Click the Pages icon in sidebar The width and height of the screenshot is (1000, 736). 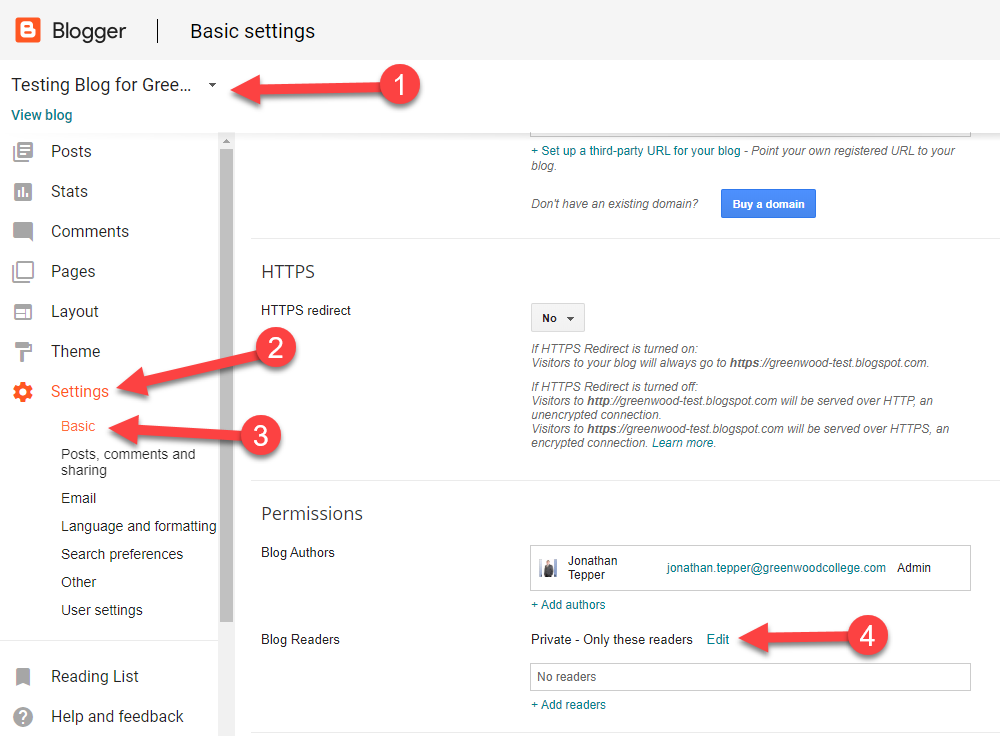coord(23,272)
